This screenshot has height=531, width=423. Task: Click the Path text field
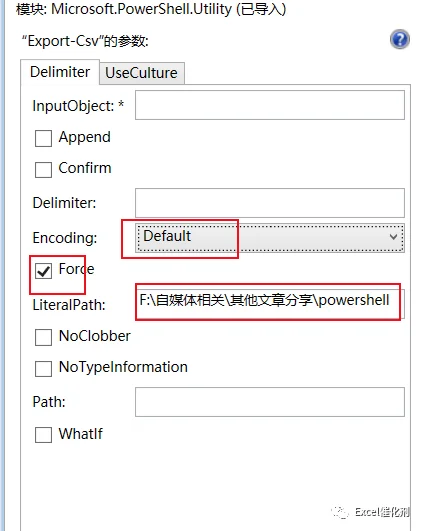(270, 402)
